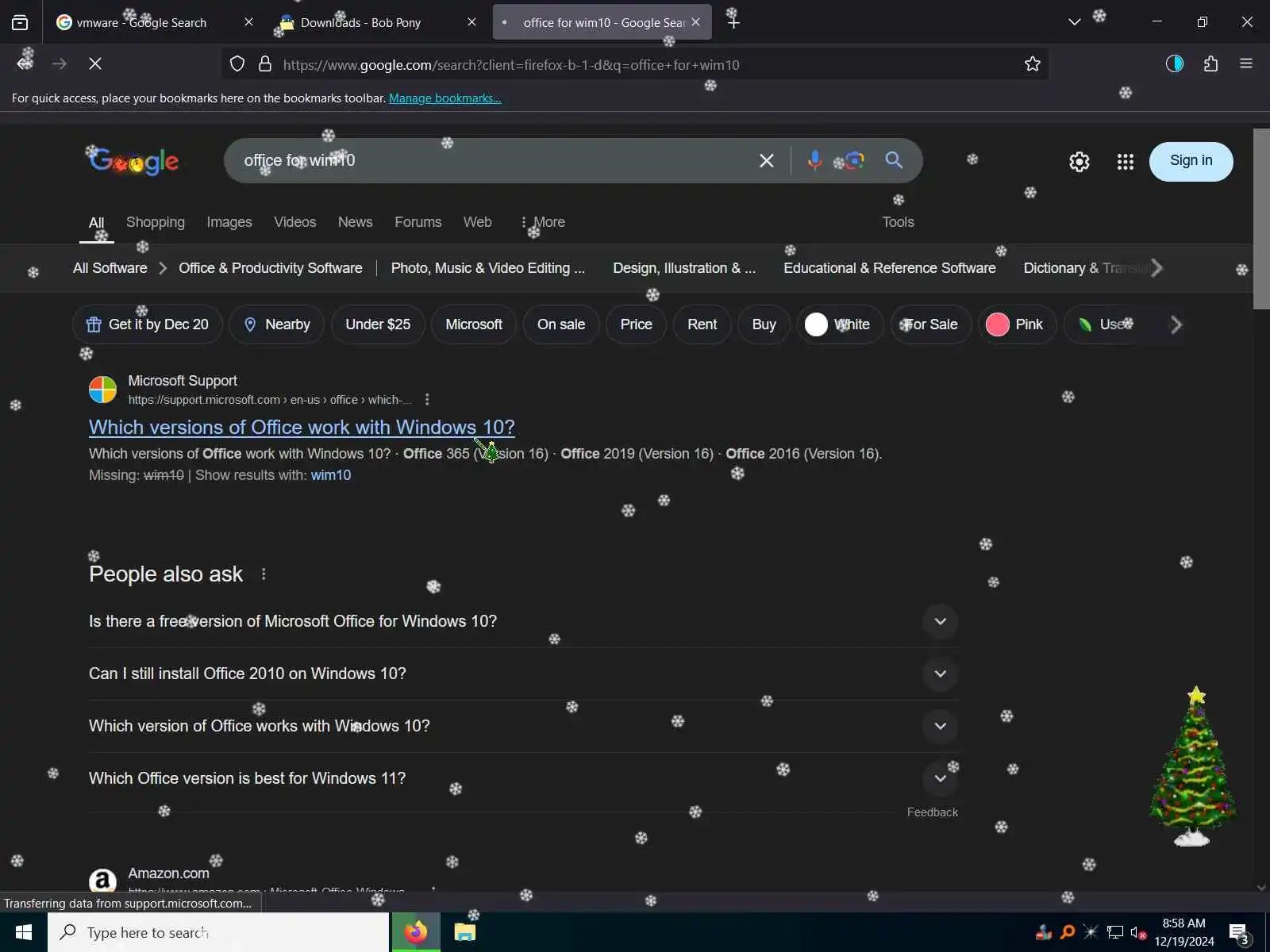Clear the Google search box with X
This screenshot has width=1270, height=952.
(x=767, y=161)
